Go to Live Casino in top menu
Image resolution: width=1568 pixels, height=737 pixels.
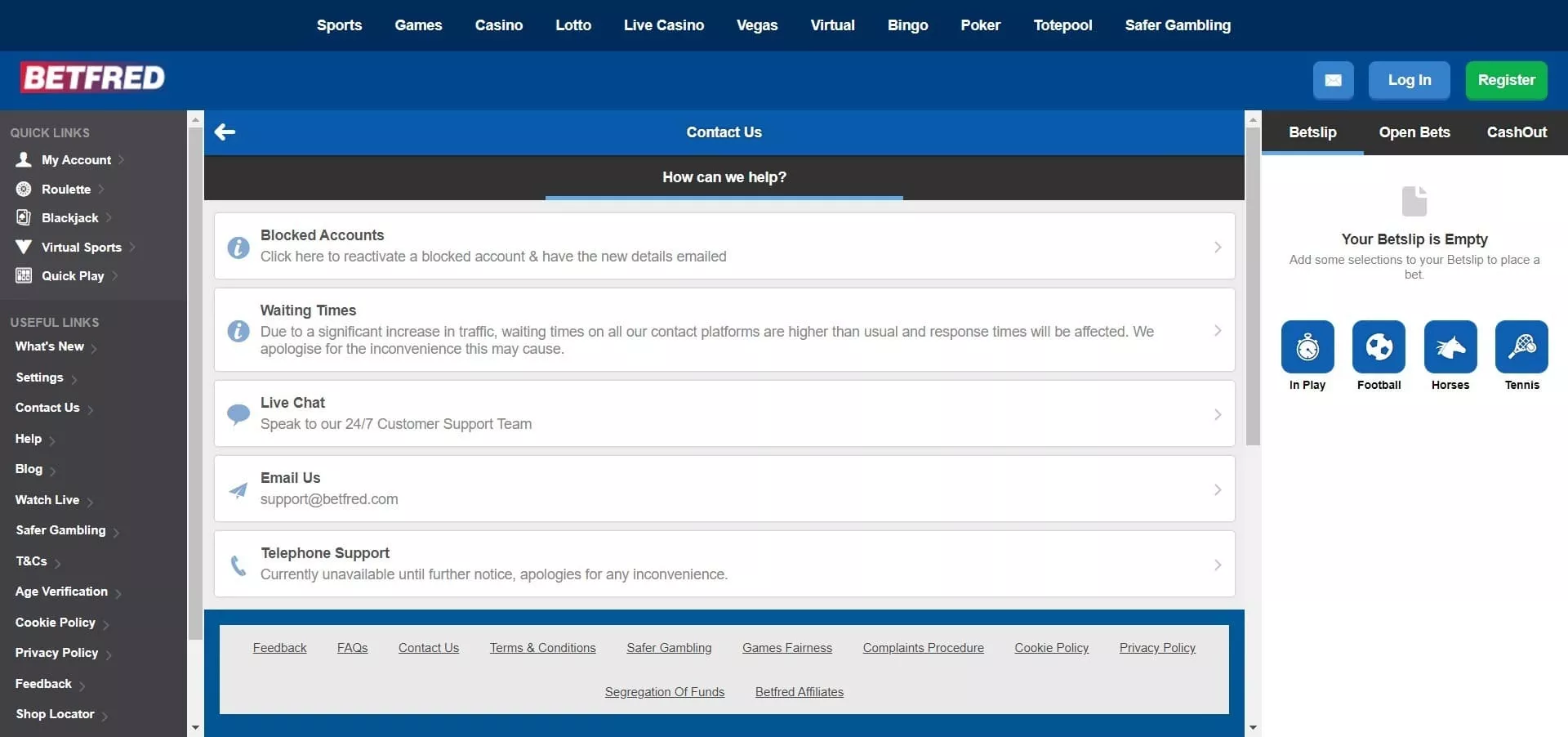(663, 25)
